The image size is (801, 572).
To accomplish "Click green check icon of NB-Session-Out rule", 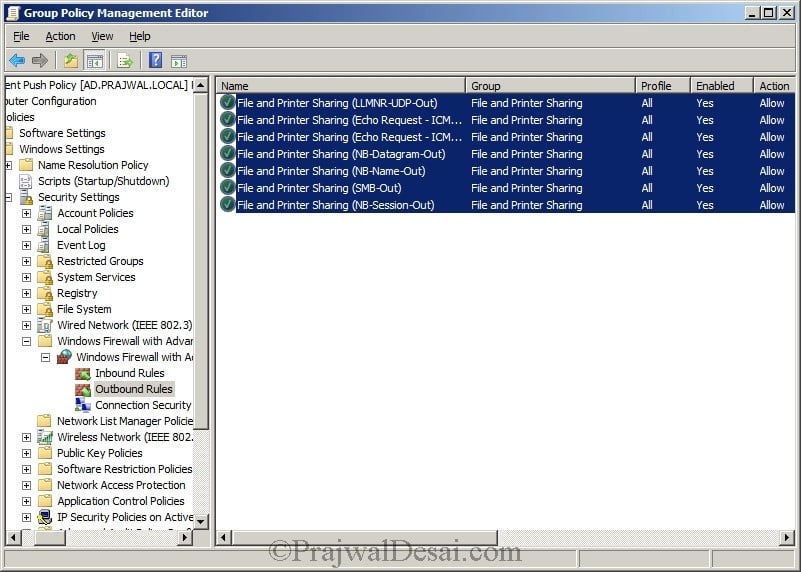I will (x=227, y=204).
